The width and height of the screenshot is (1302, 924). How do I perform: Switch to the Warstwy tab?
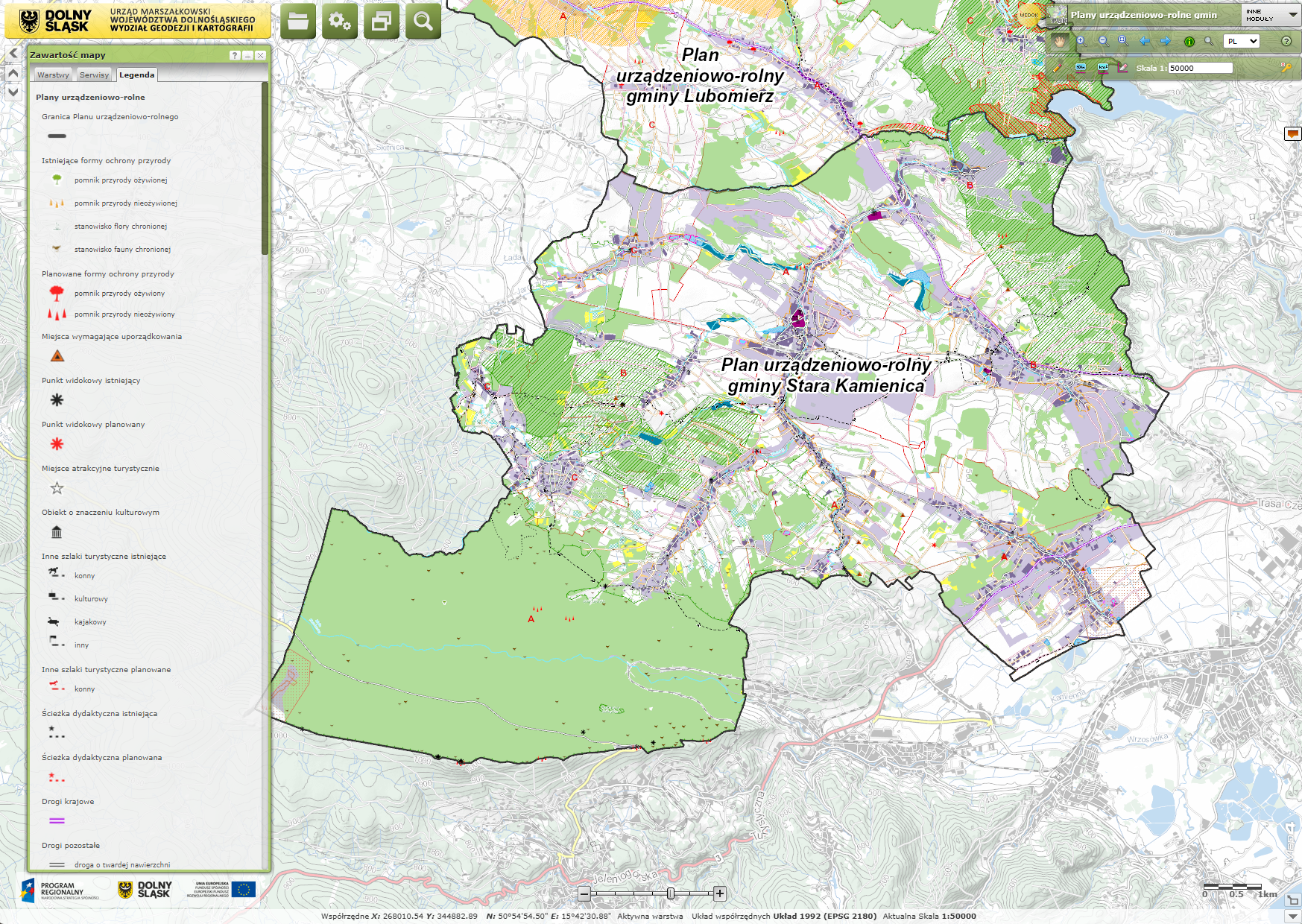(53, 75)
